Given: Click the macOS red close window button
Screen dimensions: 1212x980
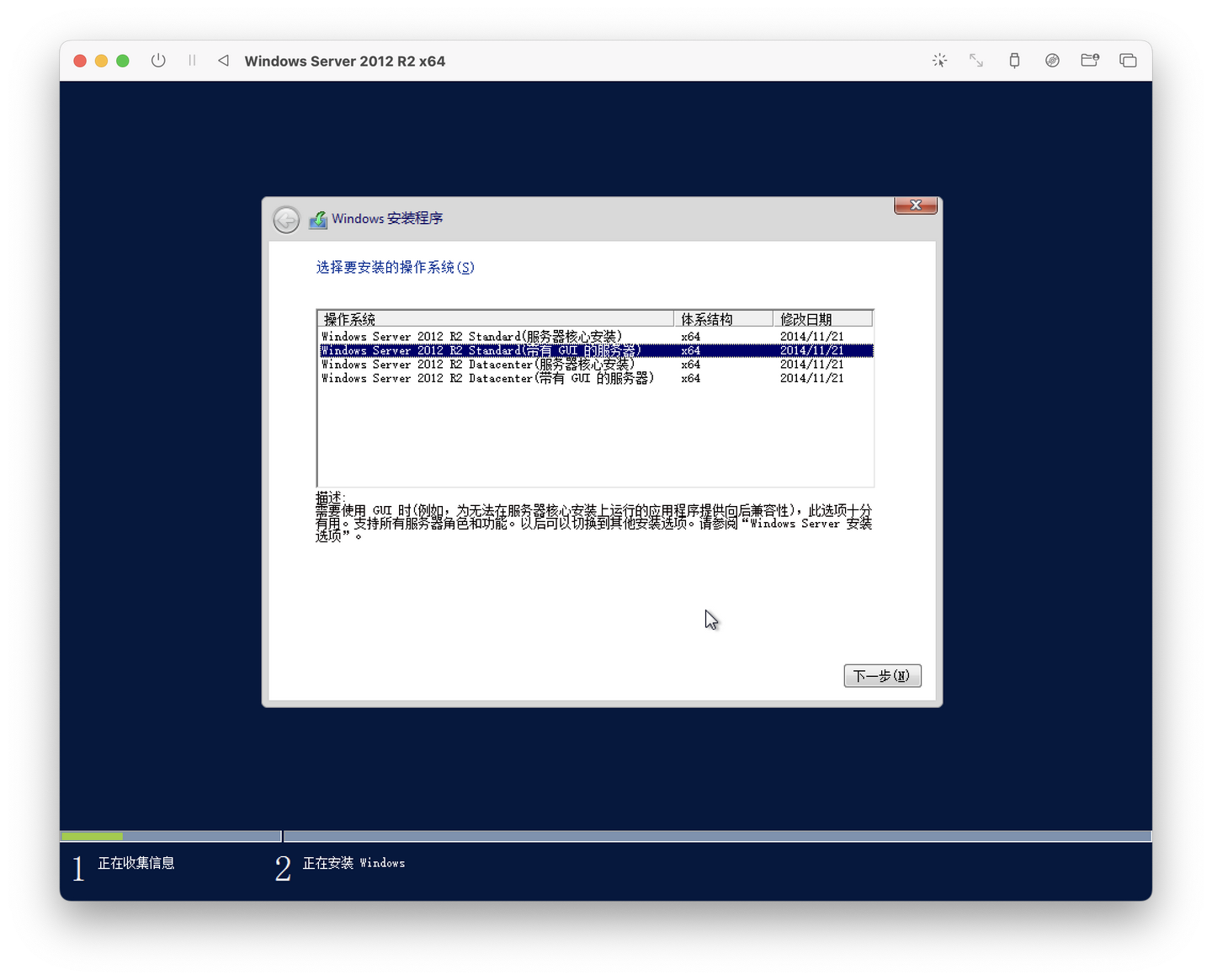Looking at the screenshot, I should click(x=80, y=61).
